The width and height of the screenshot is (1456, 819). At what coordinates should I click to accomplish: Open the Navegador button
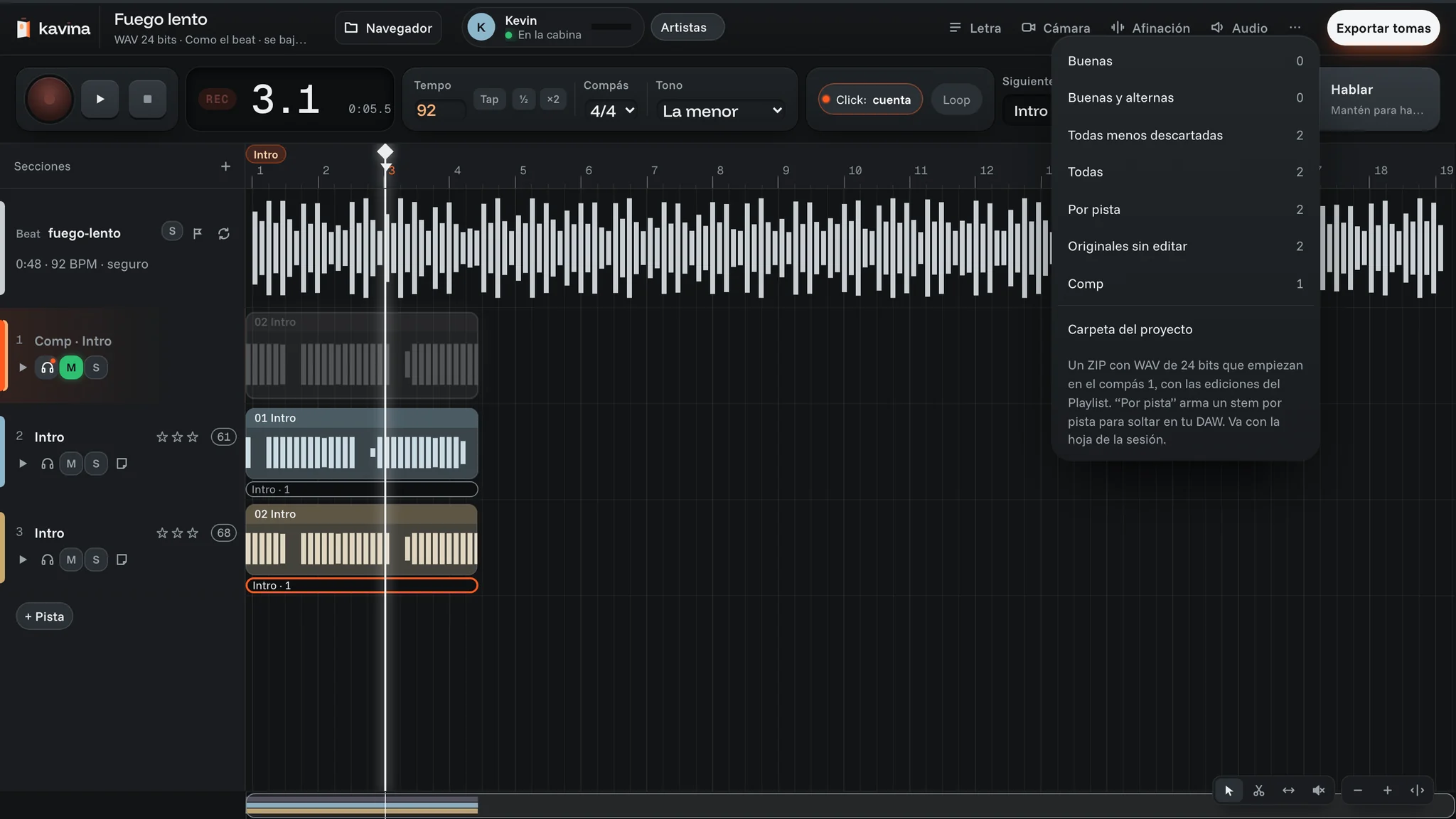click(388, 28)
